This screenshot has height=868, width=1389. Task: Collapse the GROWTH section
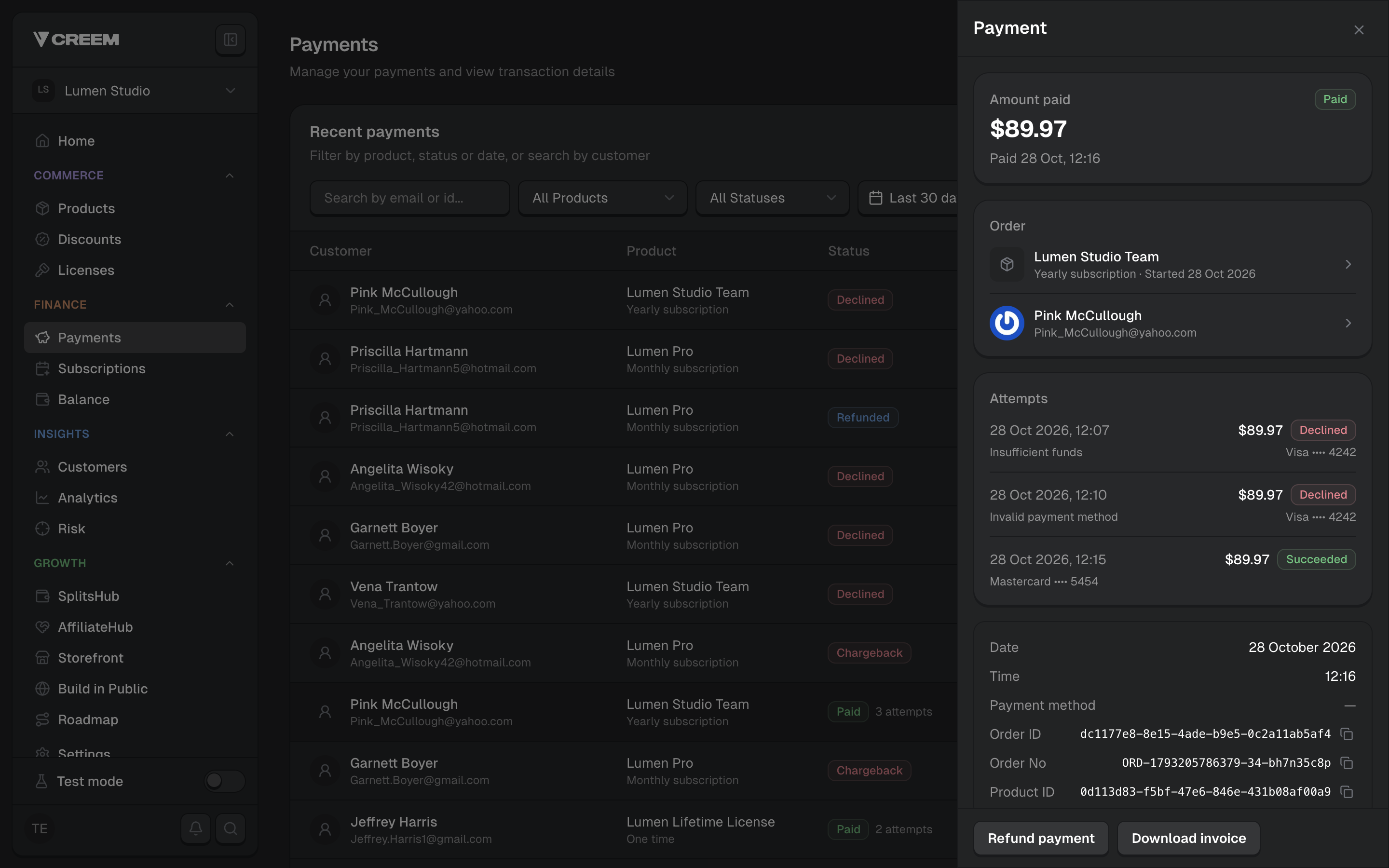(x=230, y=563)
